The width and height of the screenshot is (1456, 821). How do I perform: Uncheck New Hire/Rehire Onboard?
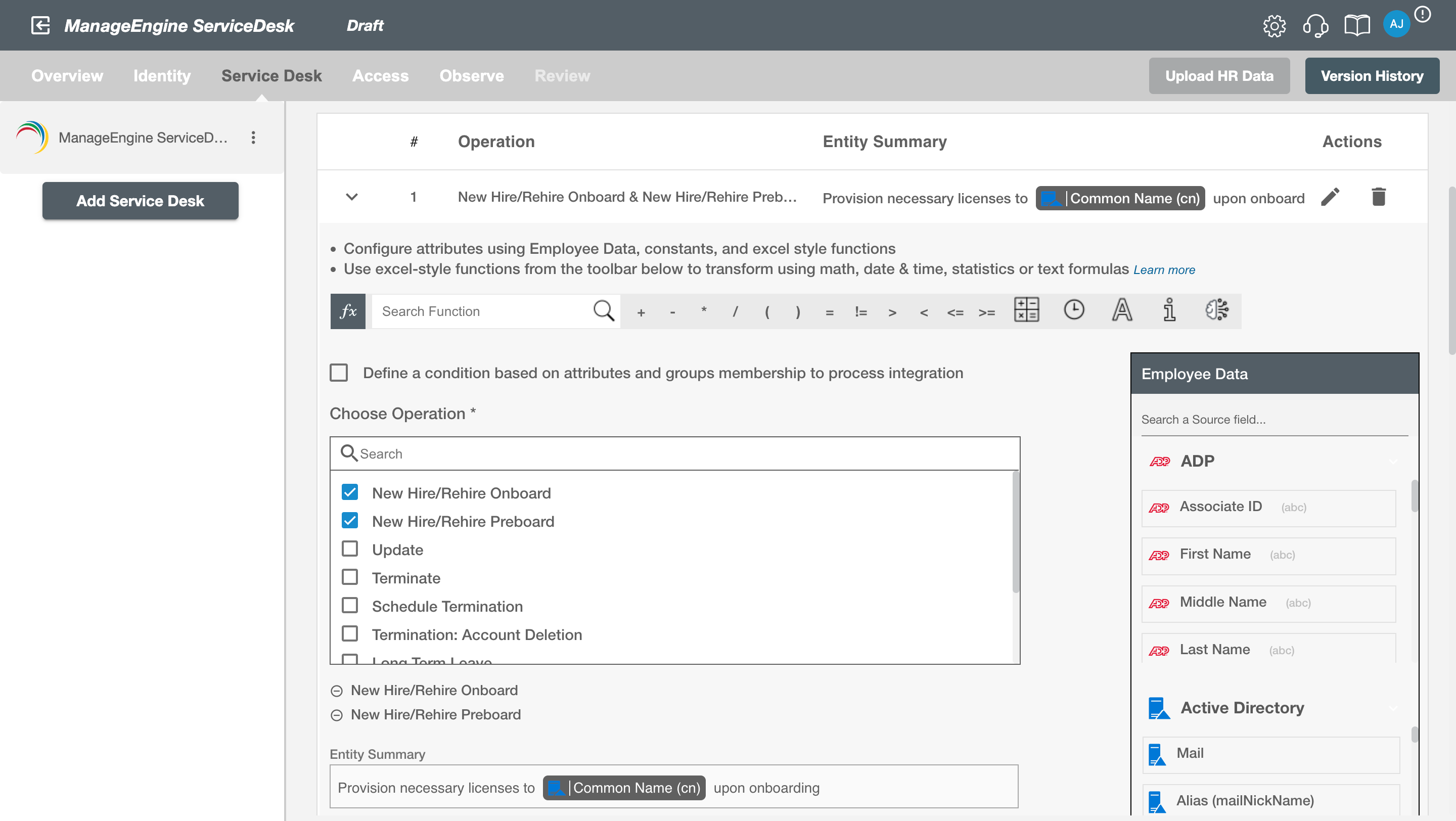tap(350, 492)
